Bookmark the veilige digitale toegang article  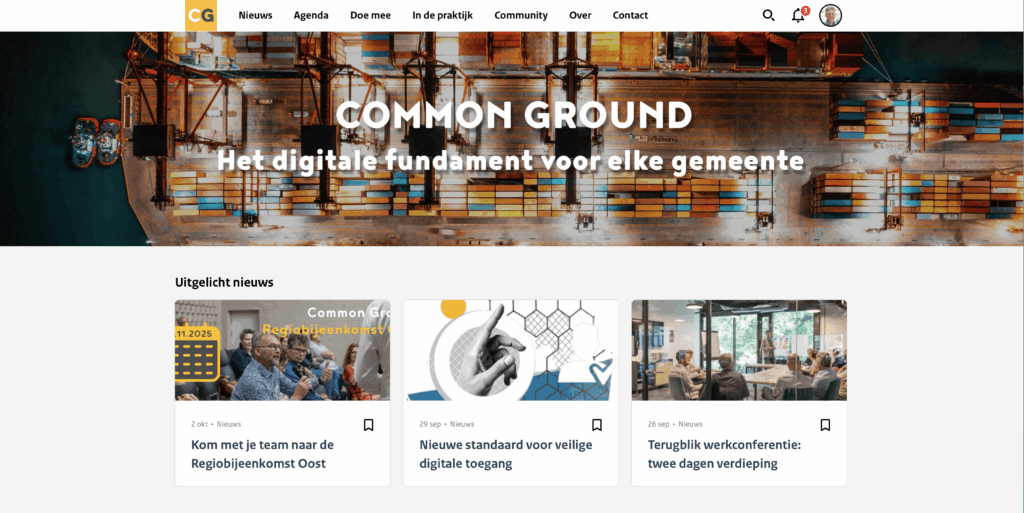[597, 425]
